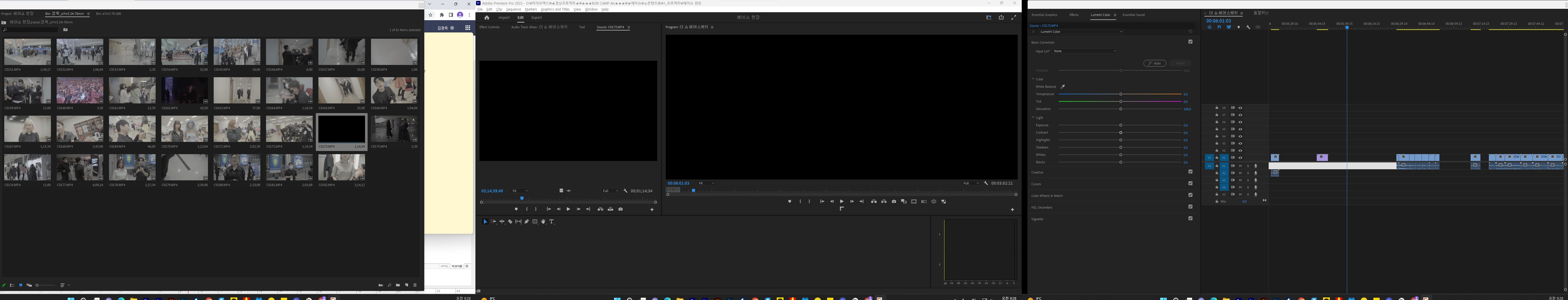Screen dimensions: 1568x300
Task: Toggle Vignette section checkbox
Action: click(1191, 218)
